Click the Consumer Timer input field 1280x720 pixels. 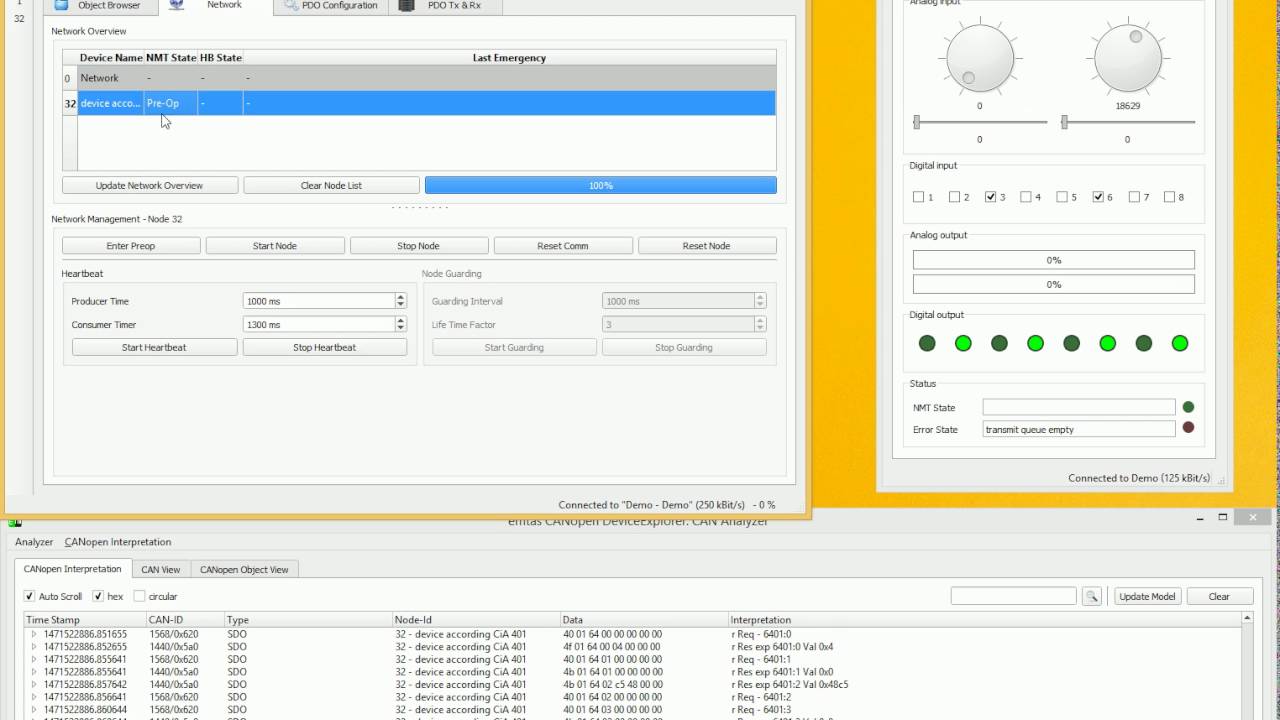click(x=318, y=324)
